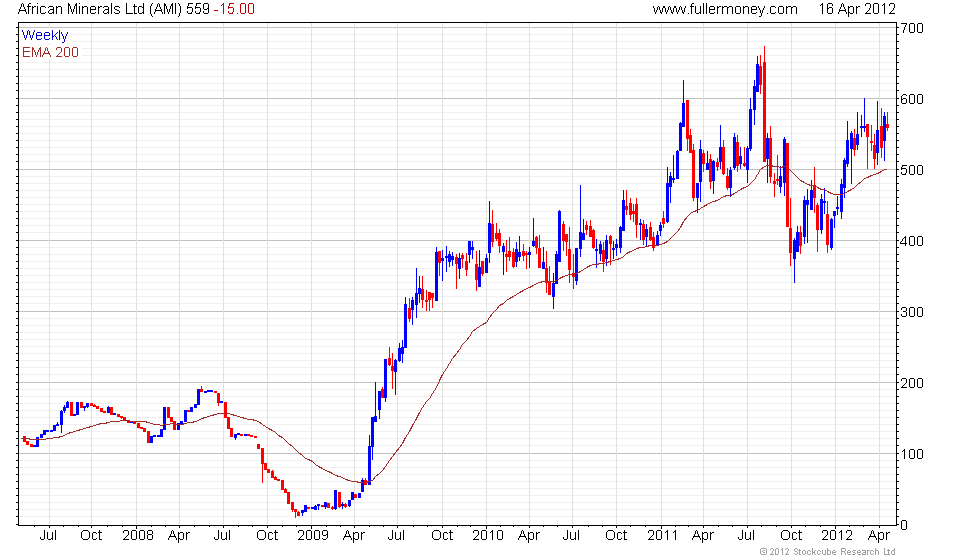The image size is (980, 560).
Task: Click the 16 Apr 2012 date label
Action: [857, 9]
